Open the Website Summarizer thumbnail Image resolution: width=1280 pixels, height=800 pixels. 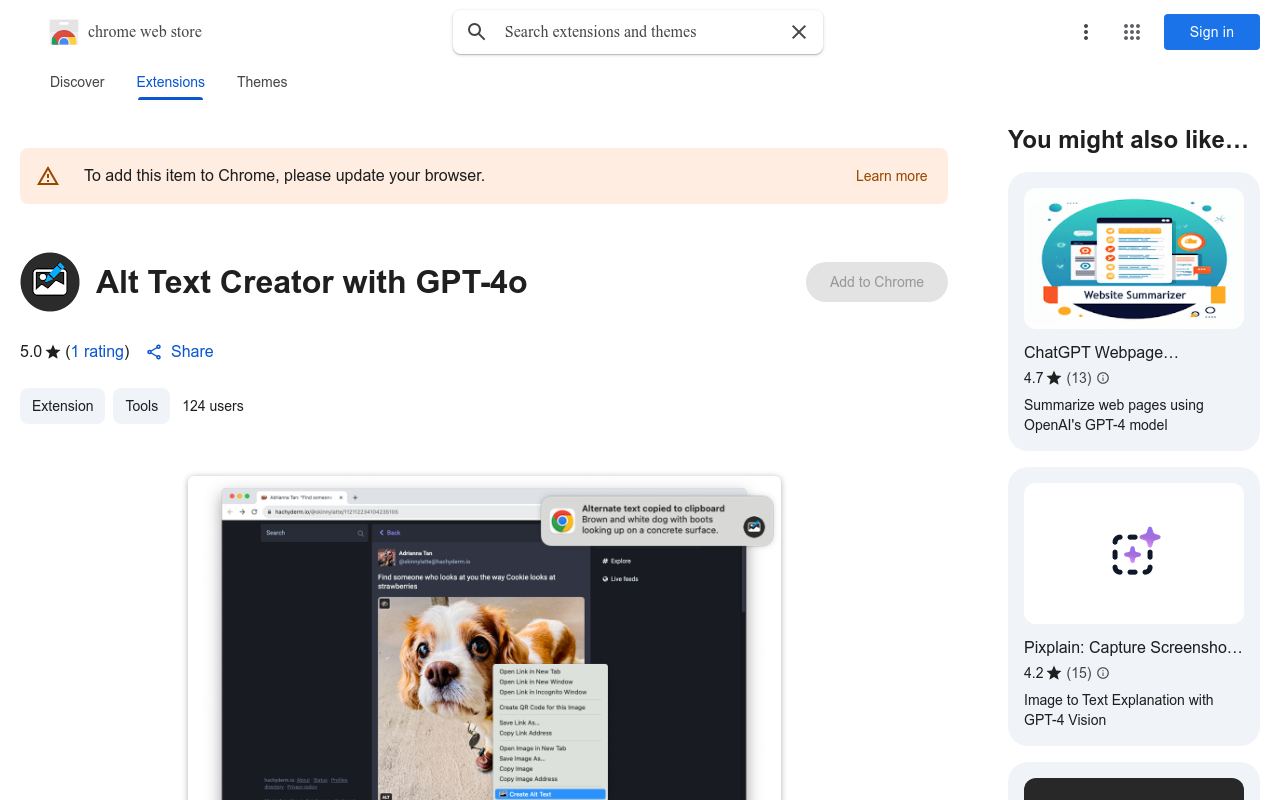tap(1134, 259)
